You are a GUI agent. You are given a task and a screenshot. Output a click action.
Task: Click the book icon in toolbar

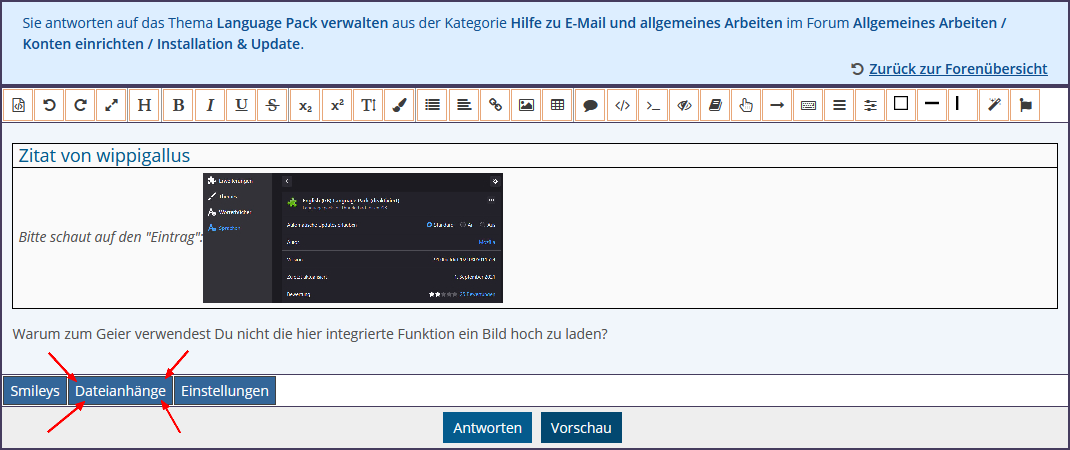pos(715,105)
